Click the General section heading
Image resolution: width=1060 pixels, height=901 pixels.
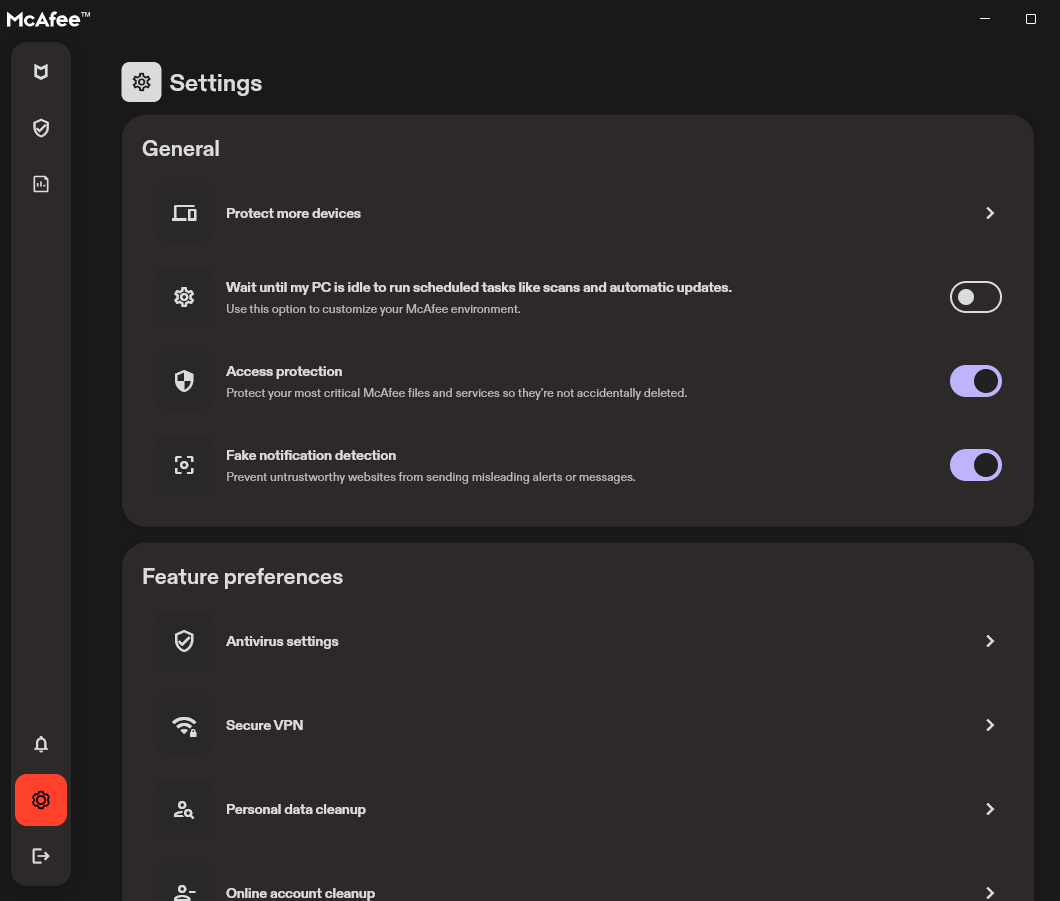[180, 149]
